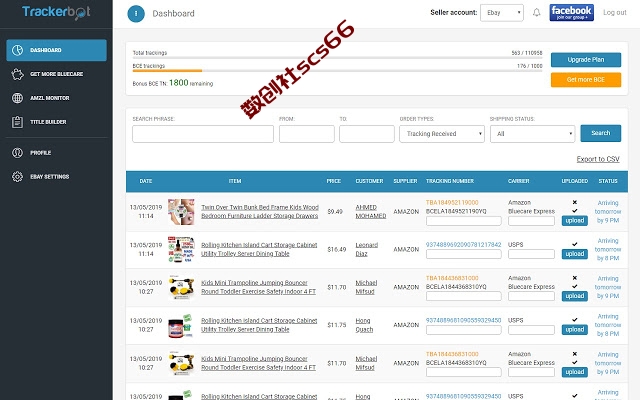Open the Shipping Status All dropdown
The height and width of the screenshot is (400, 640).
[533, 134]
